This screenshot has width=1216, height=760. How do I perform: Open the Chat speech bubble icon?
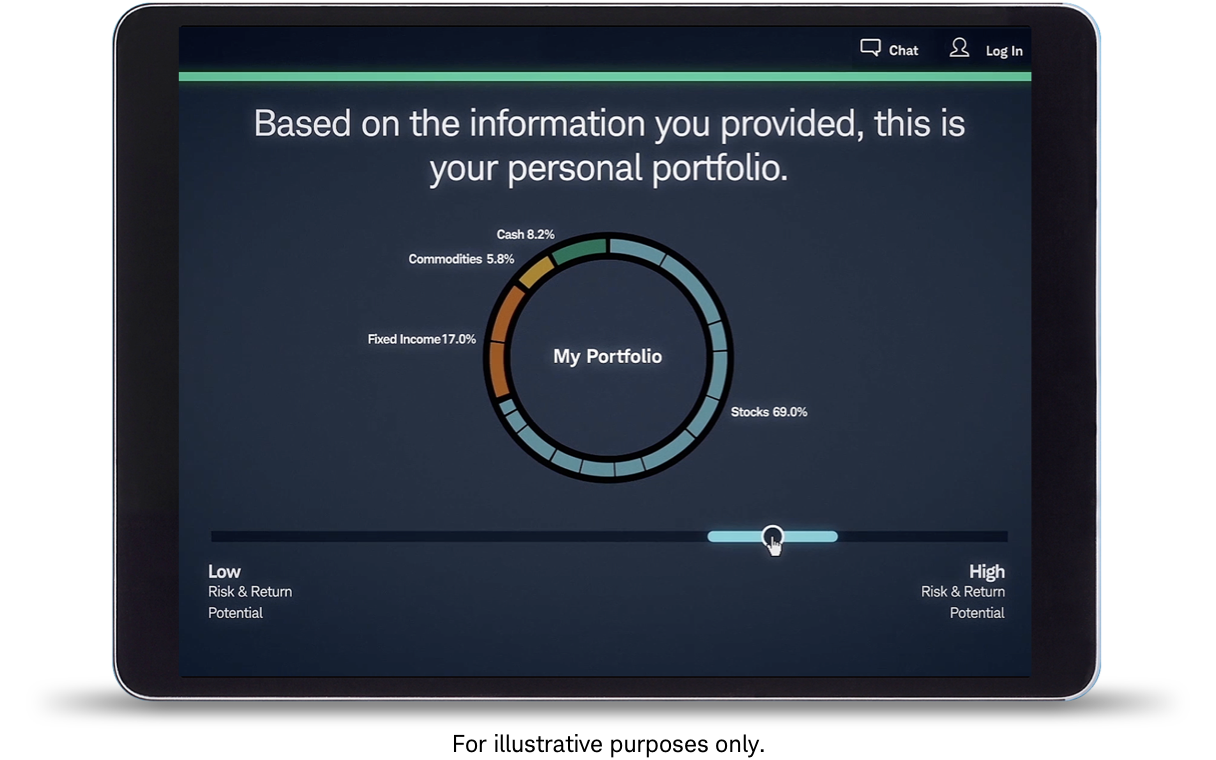(x=870, y=48)
